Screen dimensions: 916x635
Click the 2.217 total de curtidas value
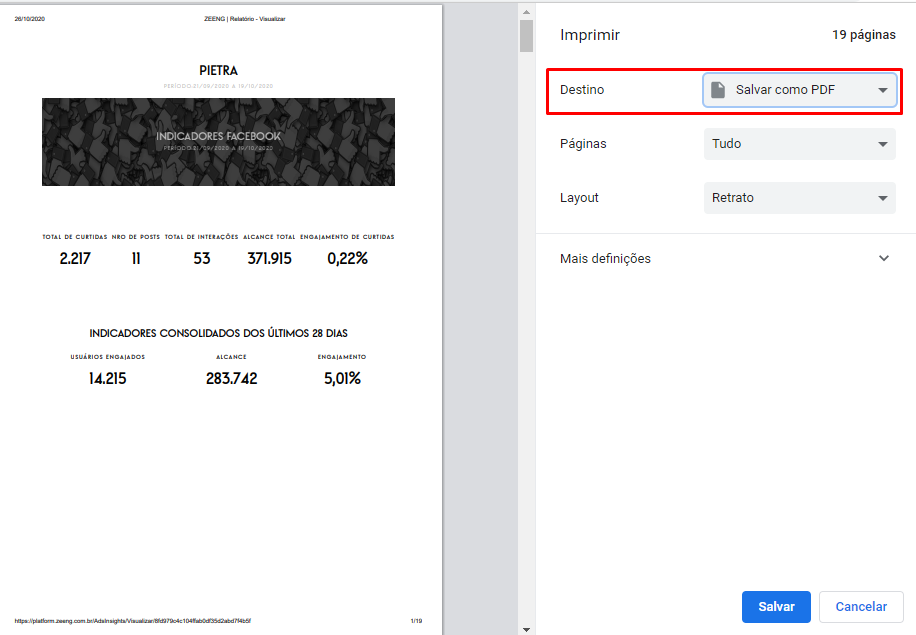click(x=75, y=259)
